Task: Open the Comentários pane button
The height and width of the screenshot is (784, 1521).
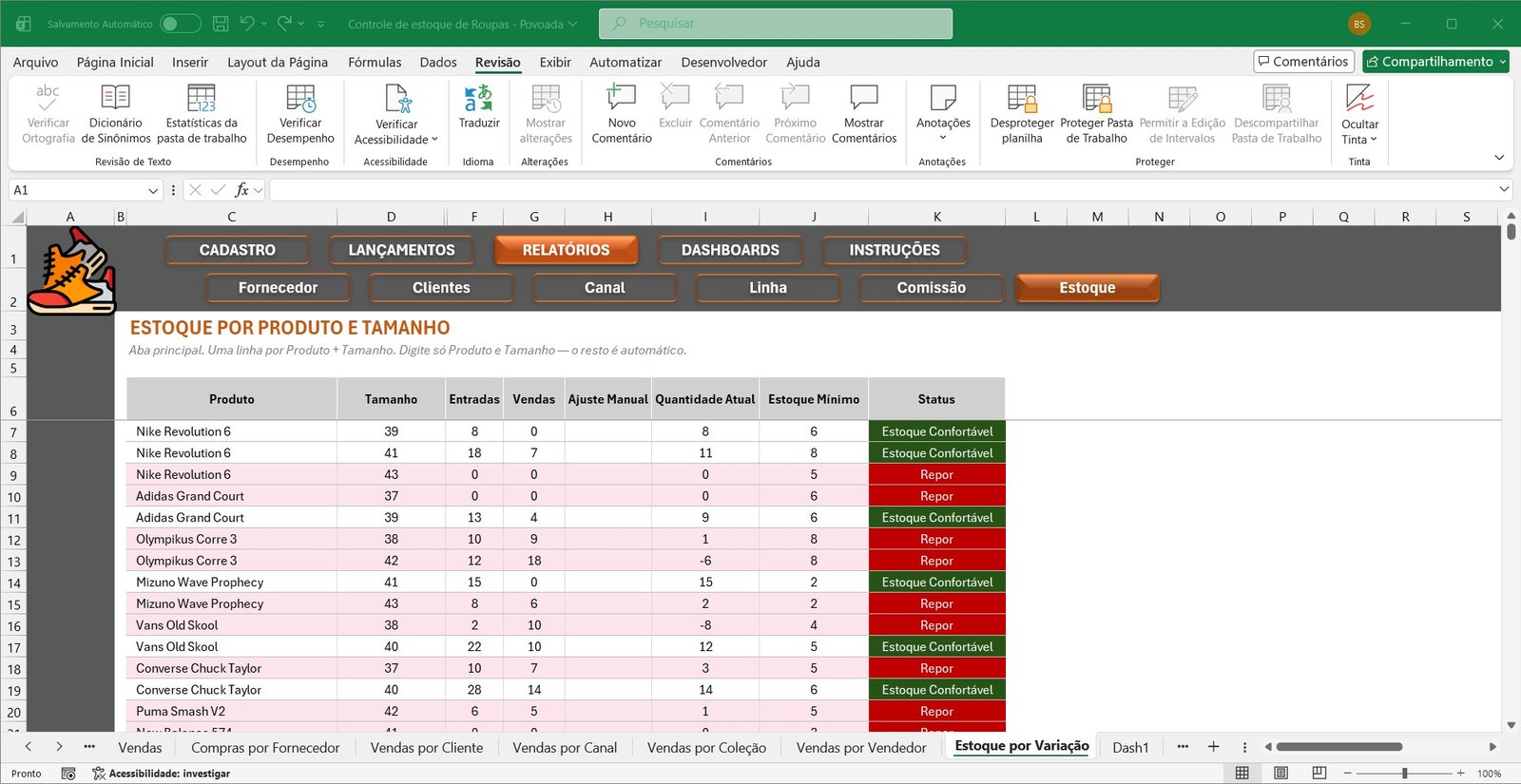Action: pos(1303,62)
